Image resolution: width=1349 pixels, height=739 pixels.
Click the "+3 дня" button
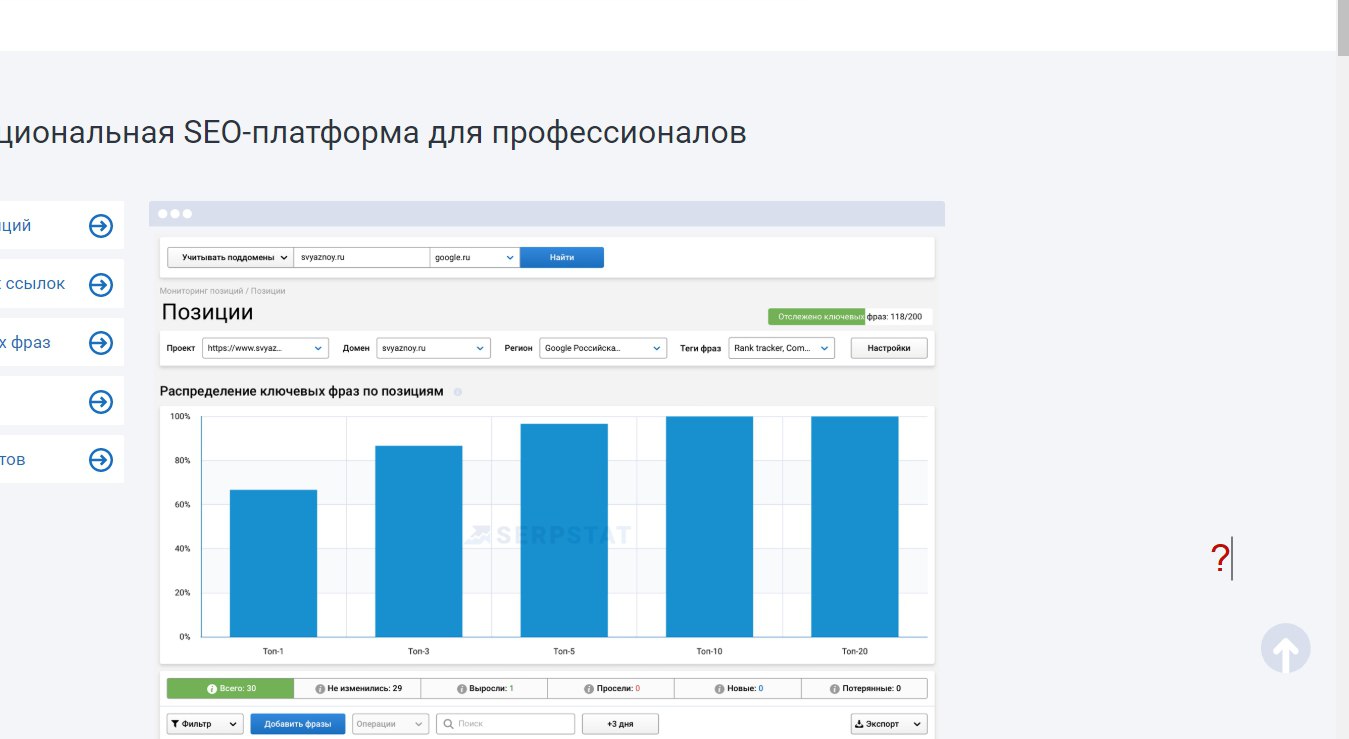coord(620,724)
